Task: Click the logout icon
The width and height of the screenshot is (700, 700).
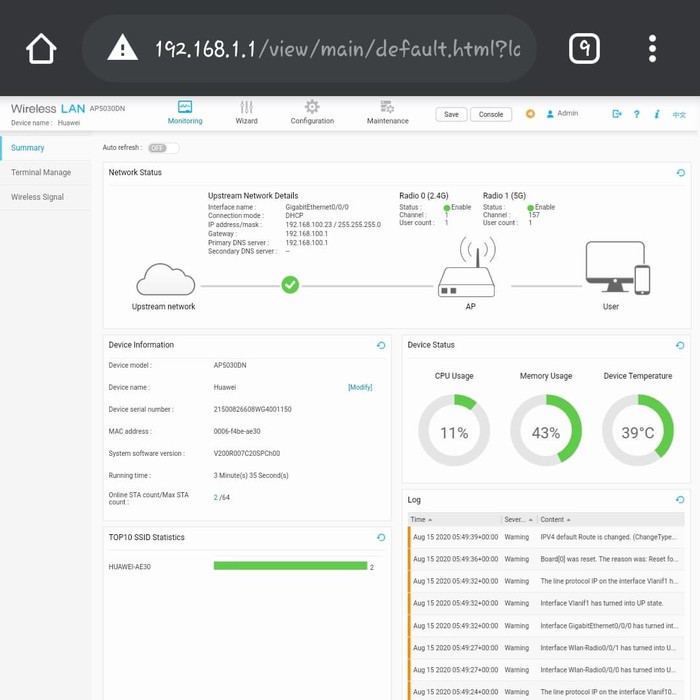Action: 617,114
